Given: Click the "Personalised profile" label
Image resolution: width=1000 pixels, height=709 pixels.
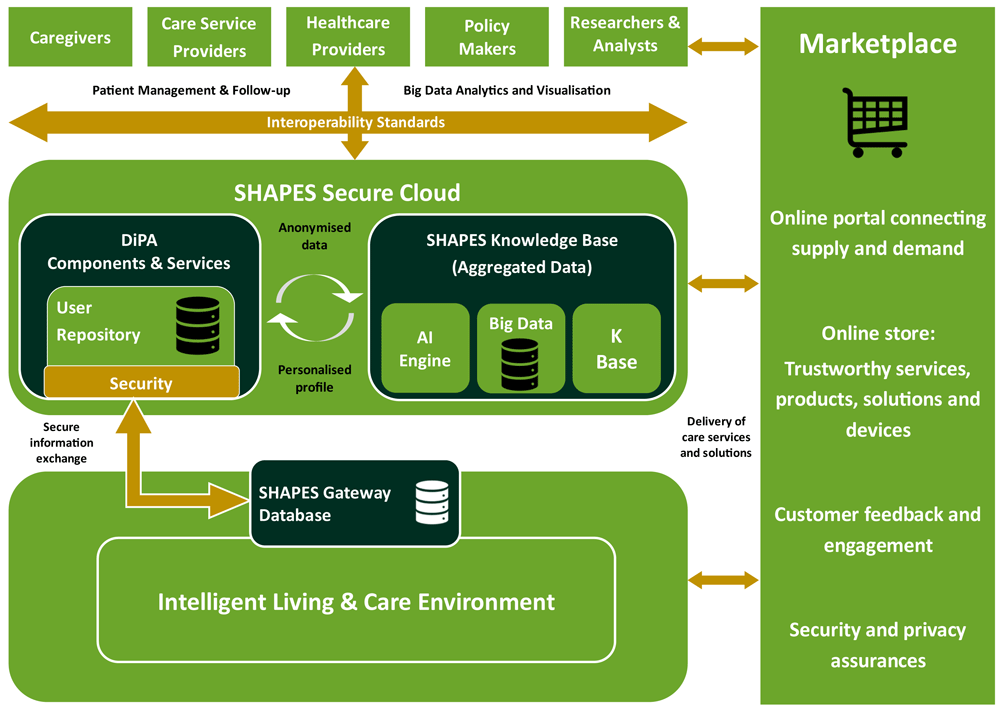Looking at the screenshot, I should point(314,378).
